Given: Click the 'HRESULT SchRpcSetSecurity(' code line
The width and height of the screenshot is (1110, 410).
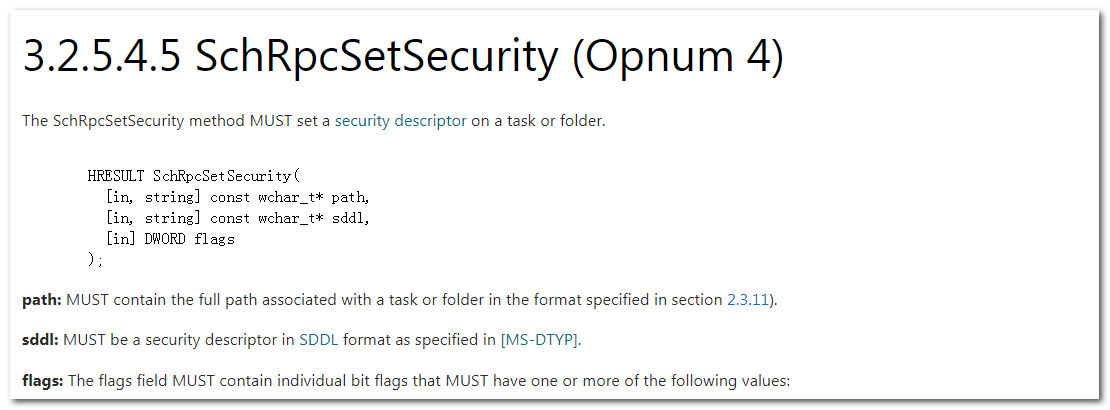Looking at the screenshot, I should pos(194,176).
